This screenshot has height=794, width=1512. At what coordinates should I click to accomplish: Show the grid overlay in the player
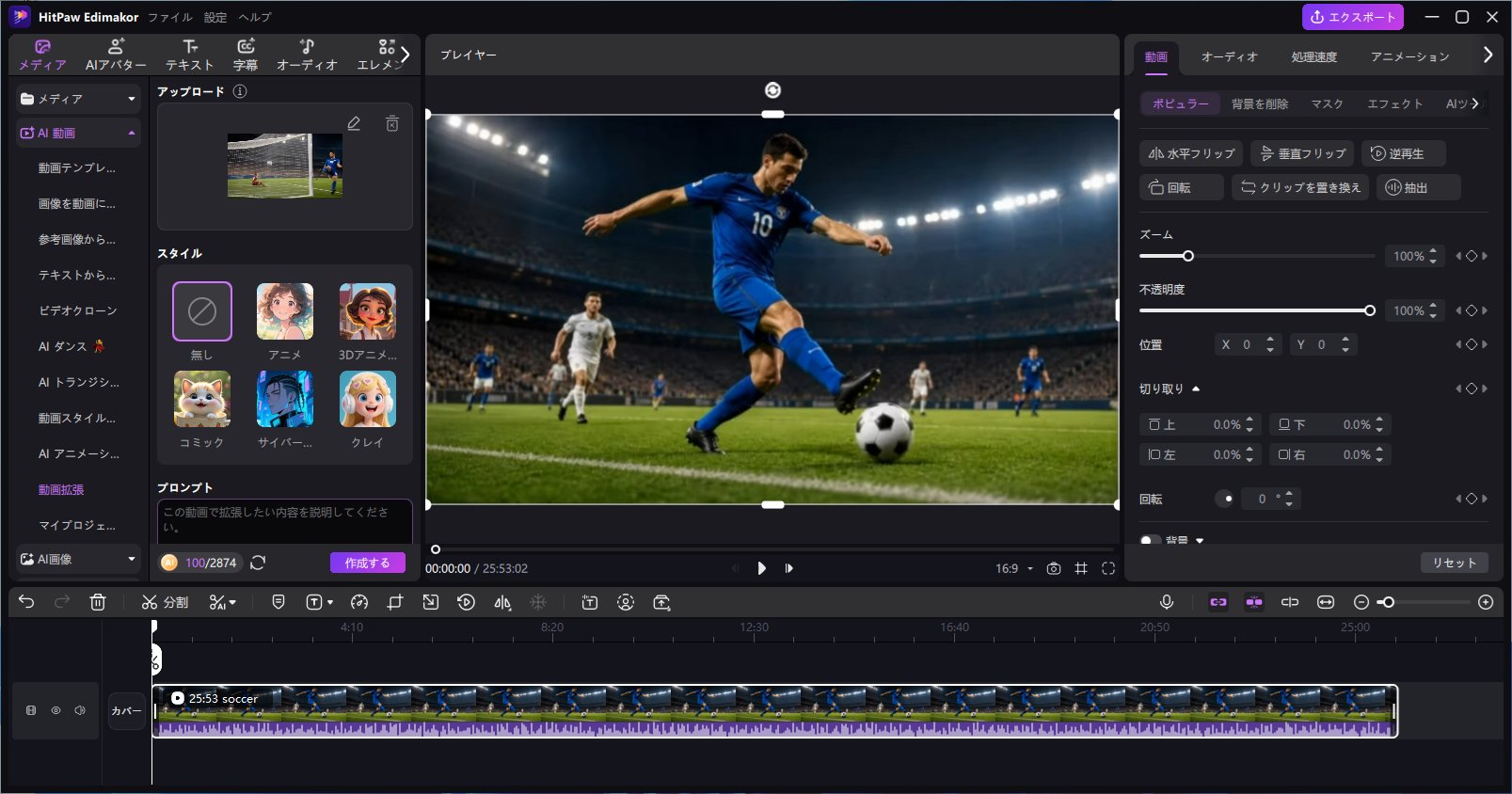coord(1081,568)
